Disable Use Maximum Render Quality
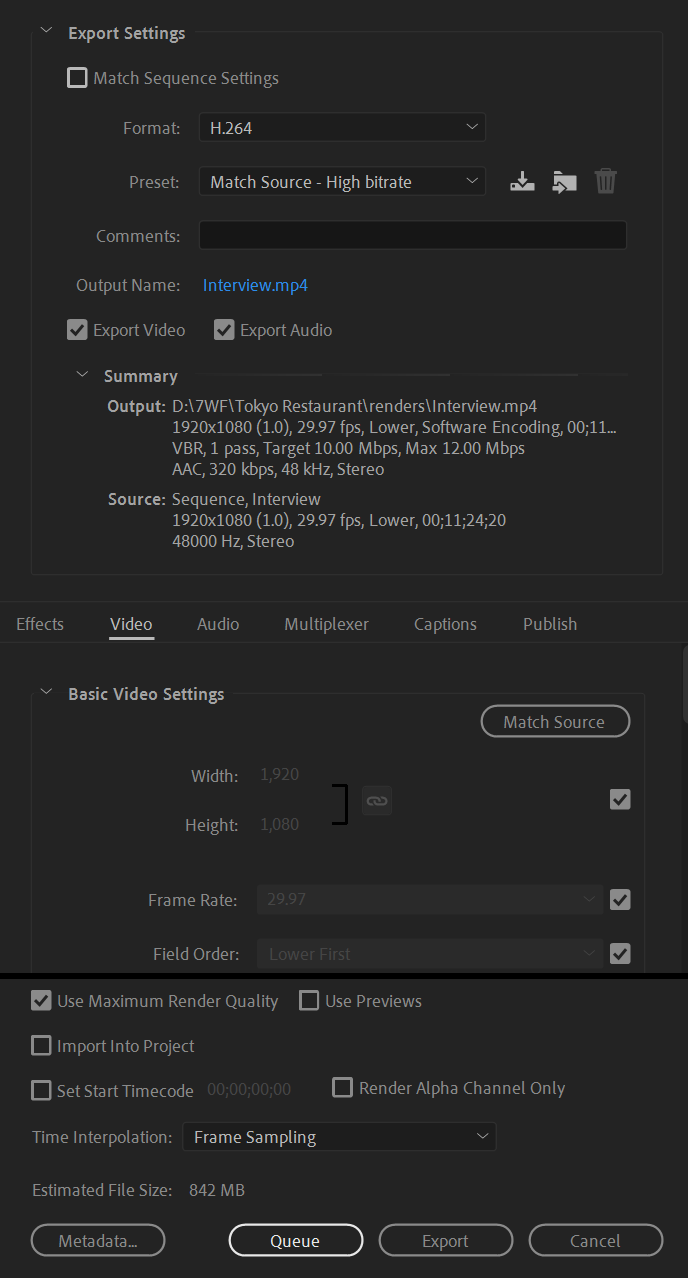The width and height of the screenshot is (688, 1278). (x=41, y=1000)
